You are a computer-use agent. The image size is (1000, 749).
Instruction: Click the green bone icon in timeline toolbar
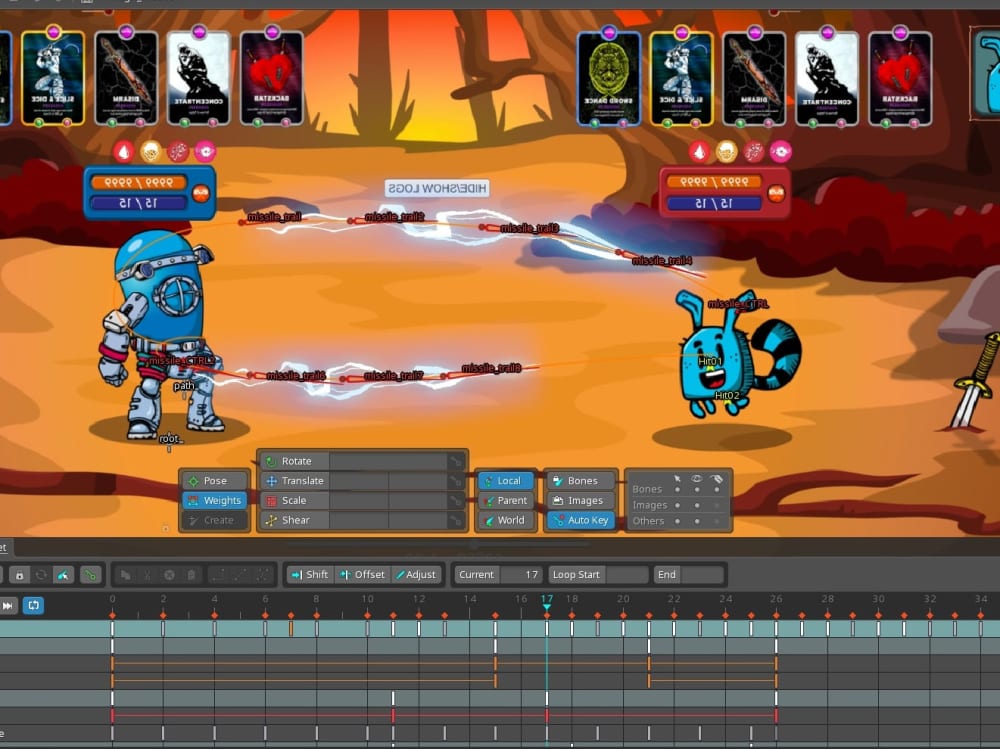[x=91, y=575]
